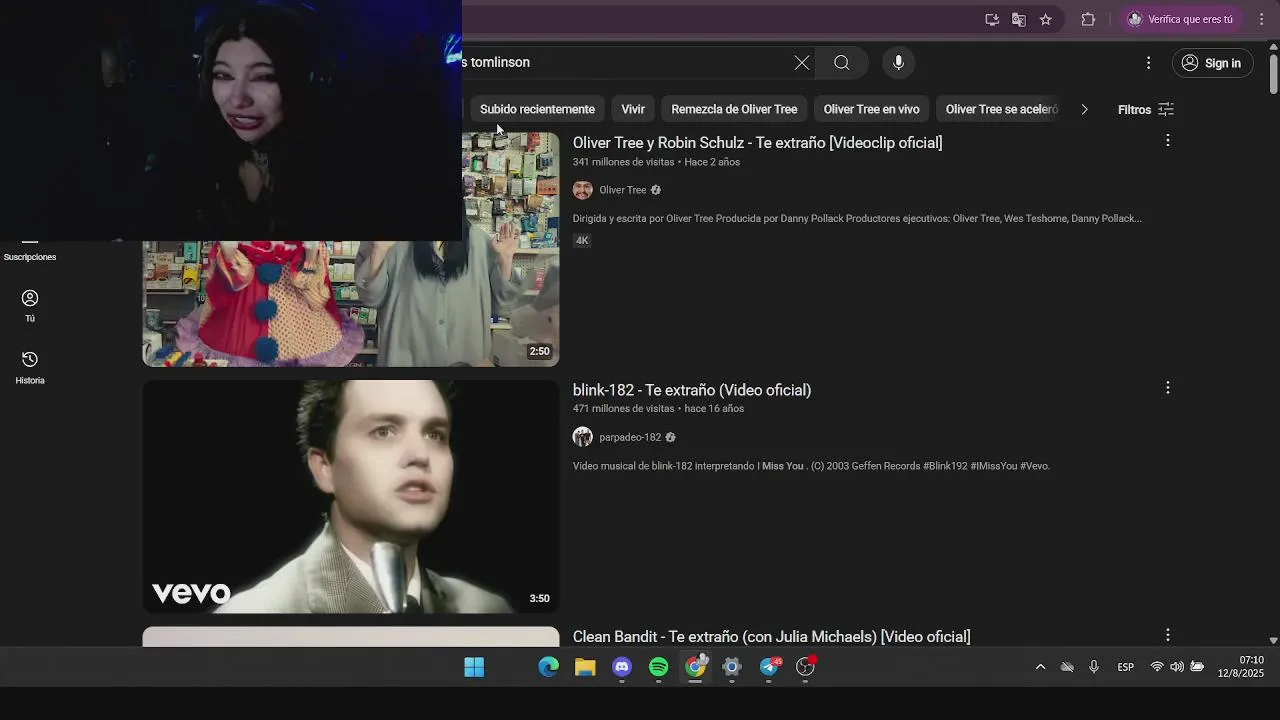The image size is (1280, 720).
Task: Click the scrollbar down arrow
Action: pyautogui.click(x=1273, y=640)
